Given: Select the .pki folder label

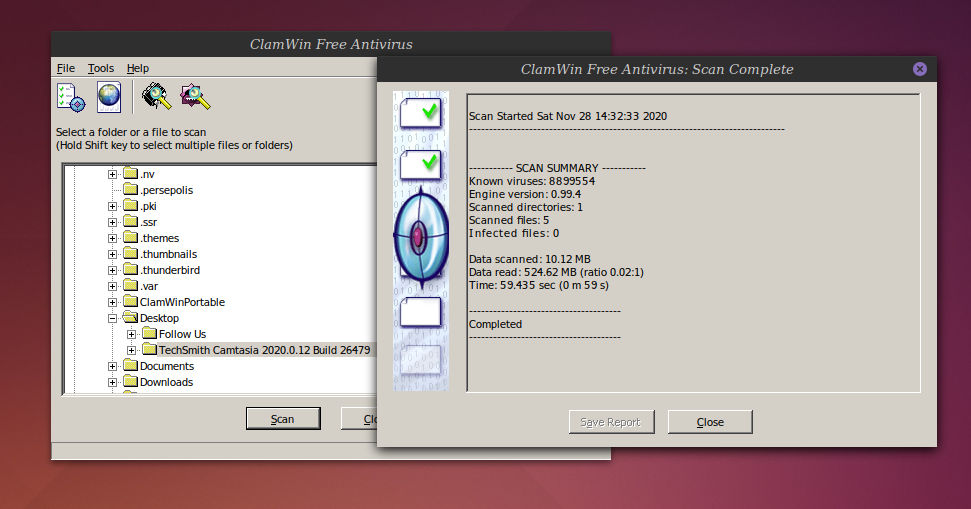Looking at the screenshot, I should tap(148, 206).
